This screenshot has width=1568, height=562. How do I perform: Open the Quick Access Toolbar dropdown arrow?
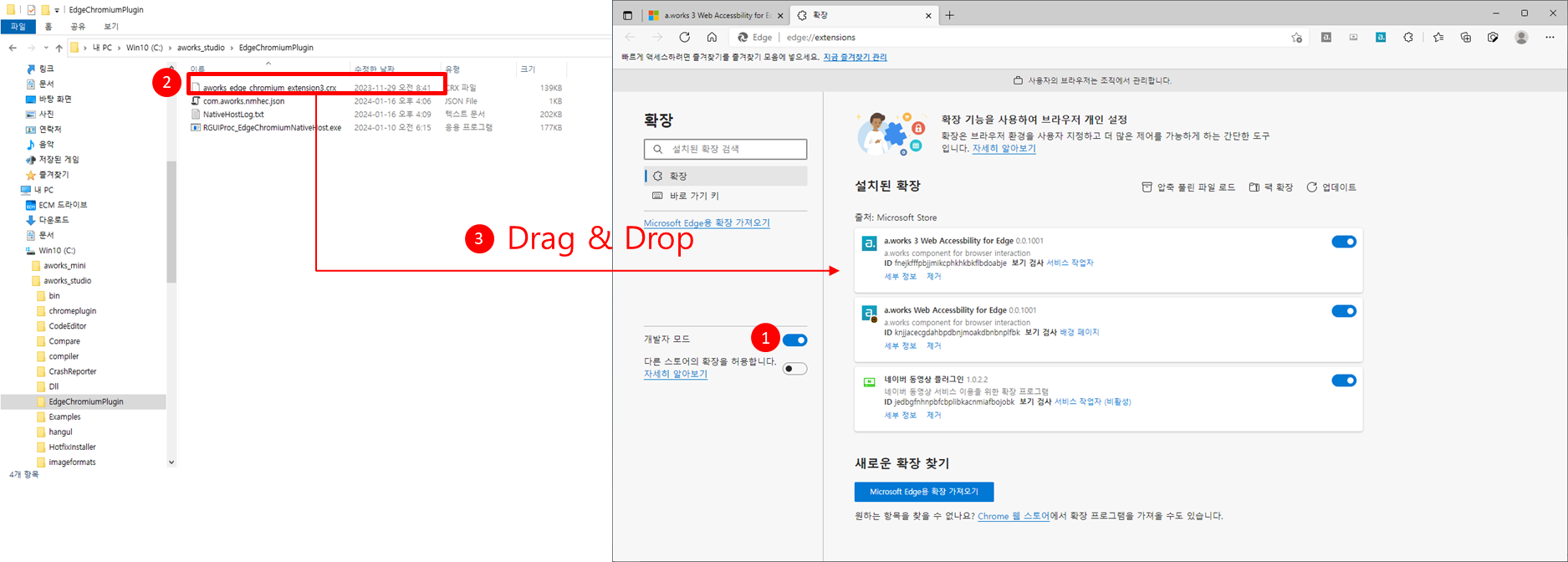pyautogui.click(x=57, y=10)
